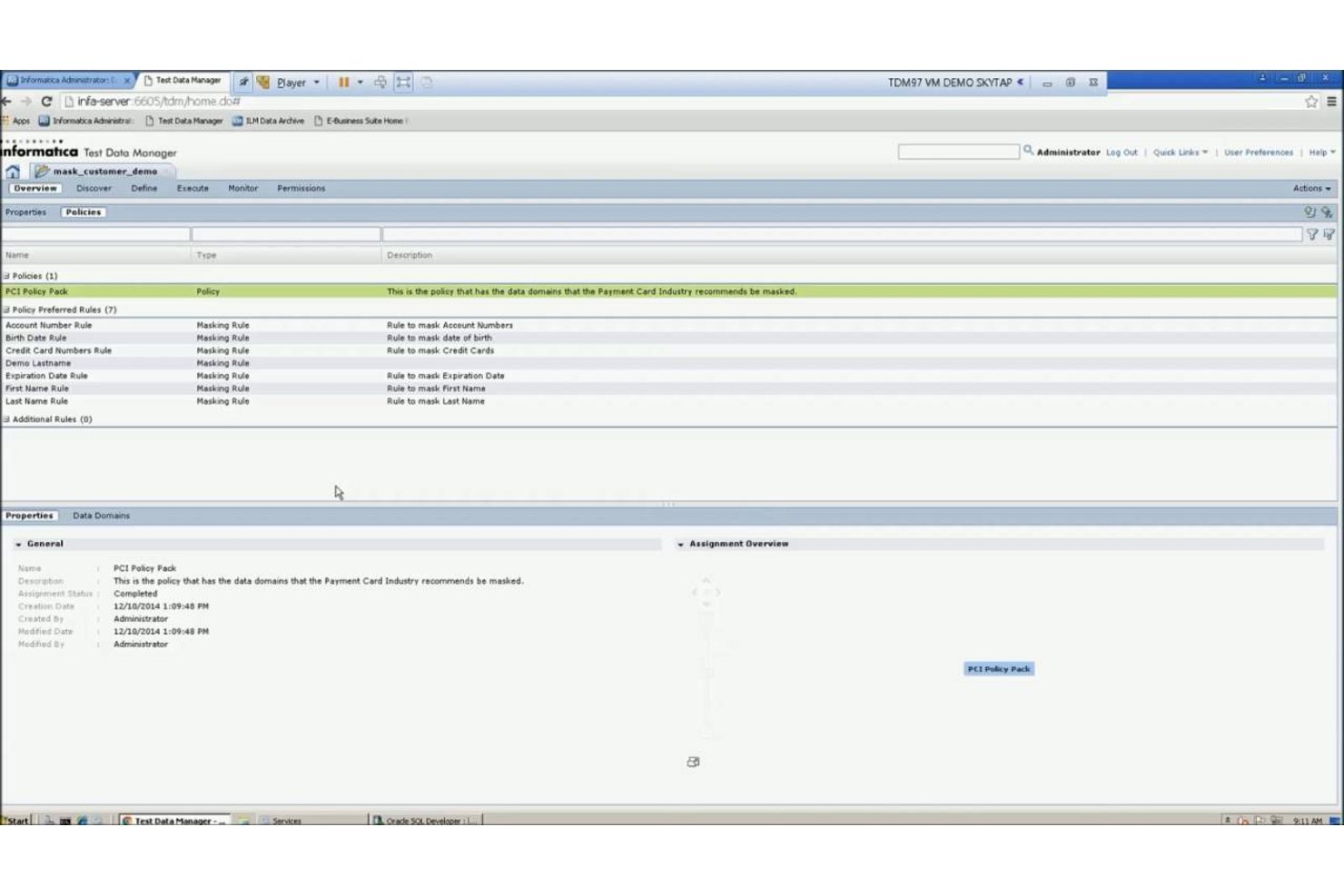
Task: Close the Informatica Administrator browser tab
Action: pos(127,81)
